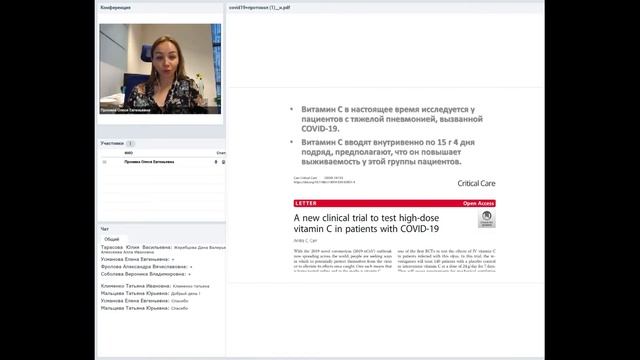The width and height of the screenshot is (640, 360).
Task: Click the article DOI link under Critical Care citation
Action: click(324, 182)
